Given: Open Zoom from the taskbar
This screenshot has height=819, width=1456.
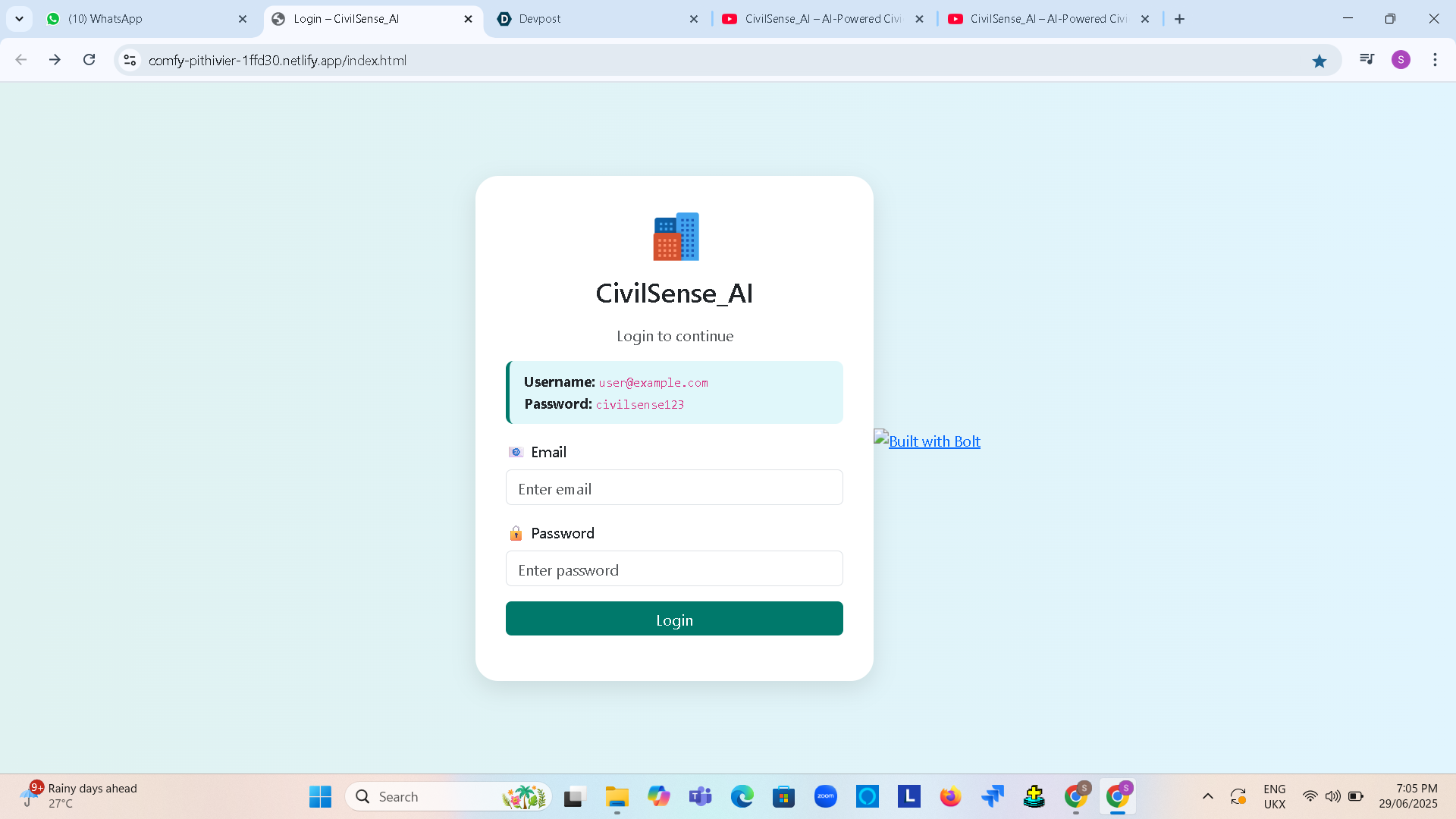Looking at the screenshot, I should (825, 797).
